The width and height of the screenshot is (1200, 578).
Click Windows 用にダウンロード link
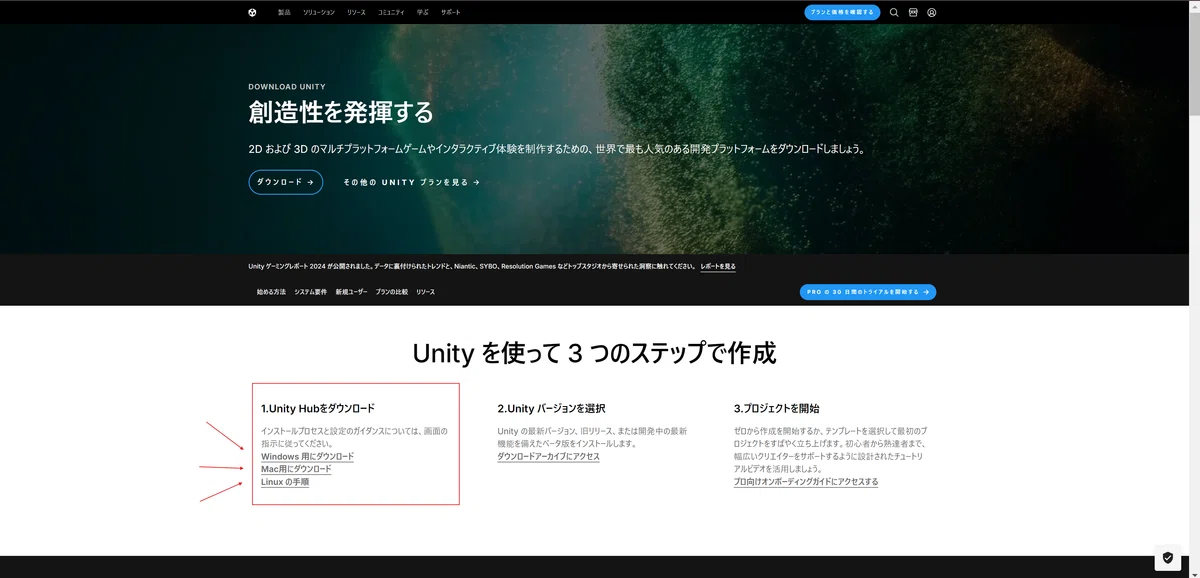[307, 457]
